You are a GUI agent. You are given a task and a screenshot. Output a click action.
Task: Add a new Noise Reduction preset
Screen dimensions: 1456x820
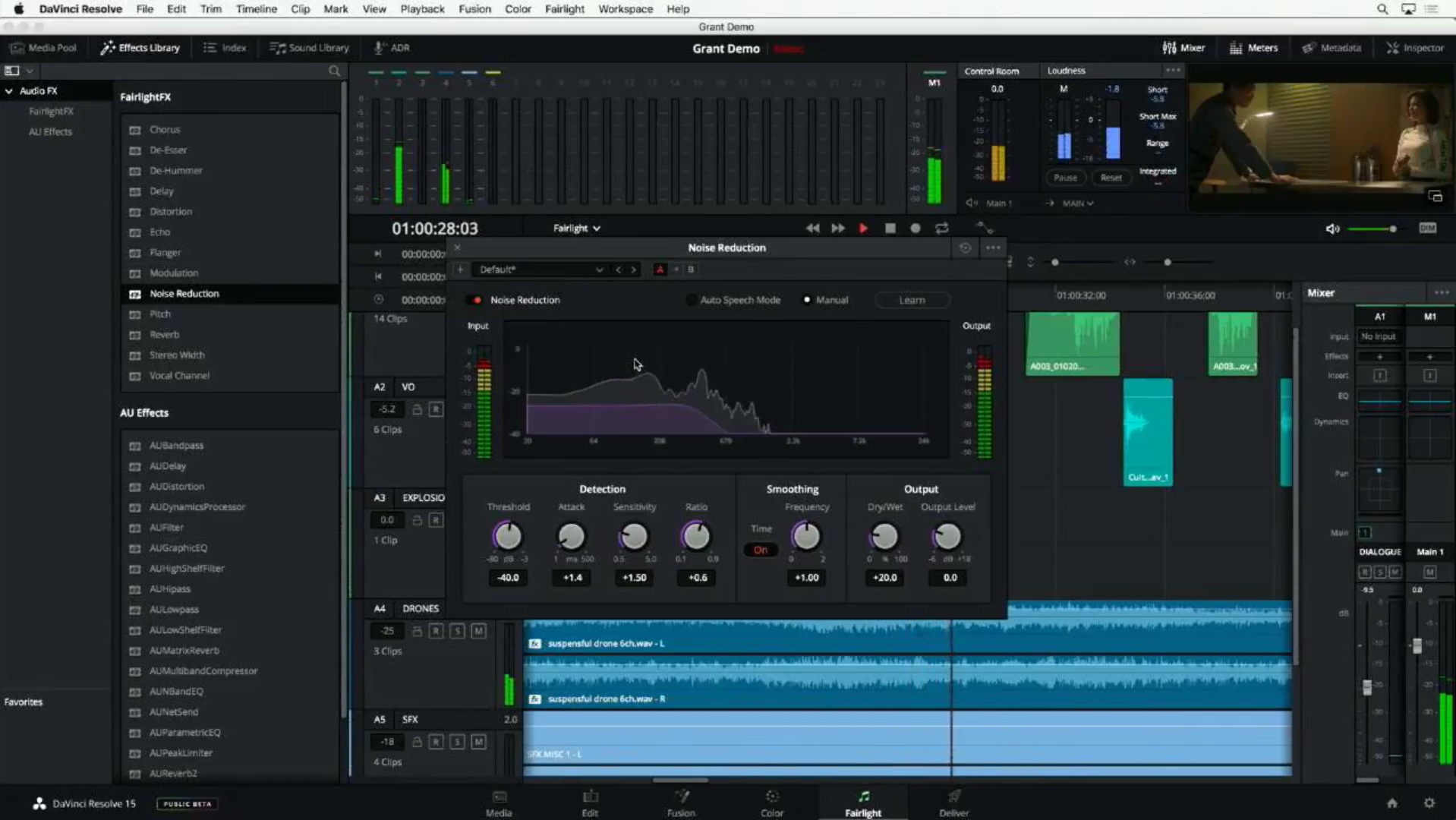coord(460,270)
